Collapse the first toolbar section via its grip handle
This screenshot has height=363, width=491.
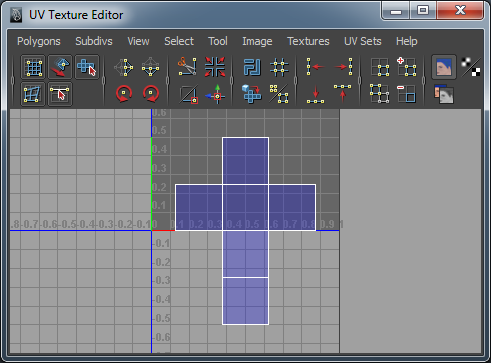13,80
